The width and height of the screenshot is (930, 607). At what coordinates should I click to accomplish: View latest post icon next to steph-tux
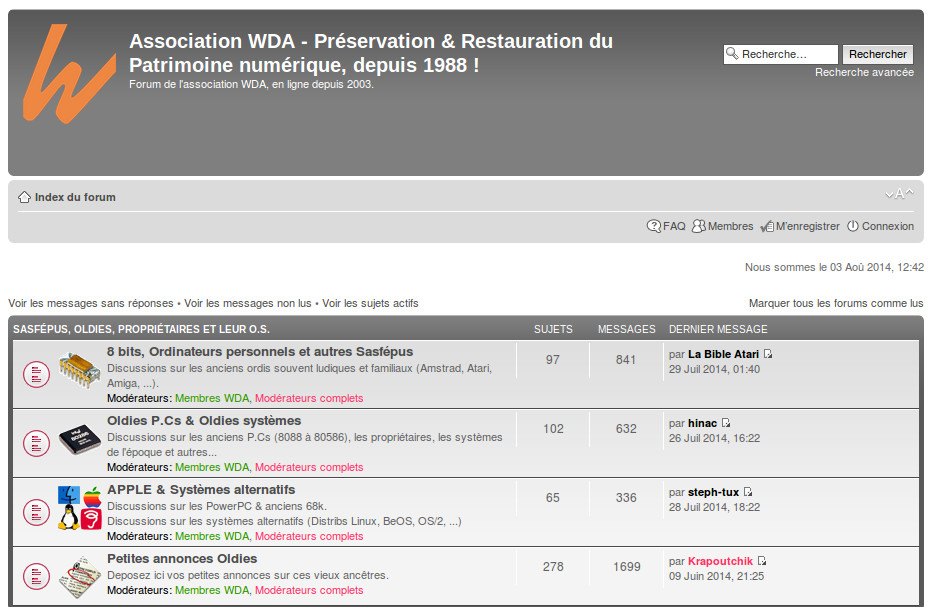click(748, 493)
